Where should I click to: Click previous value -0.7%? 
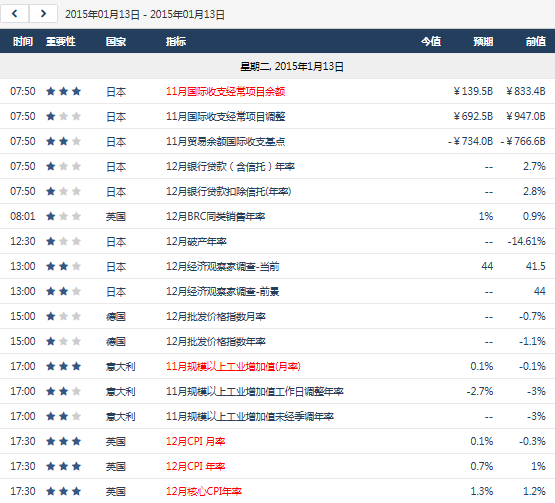[532, 316]
